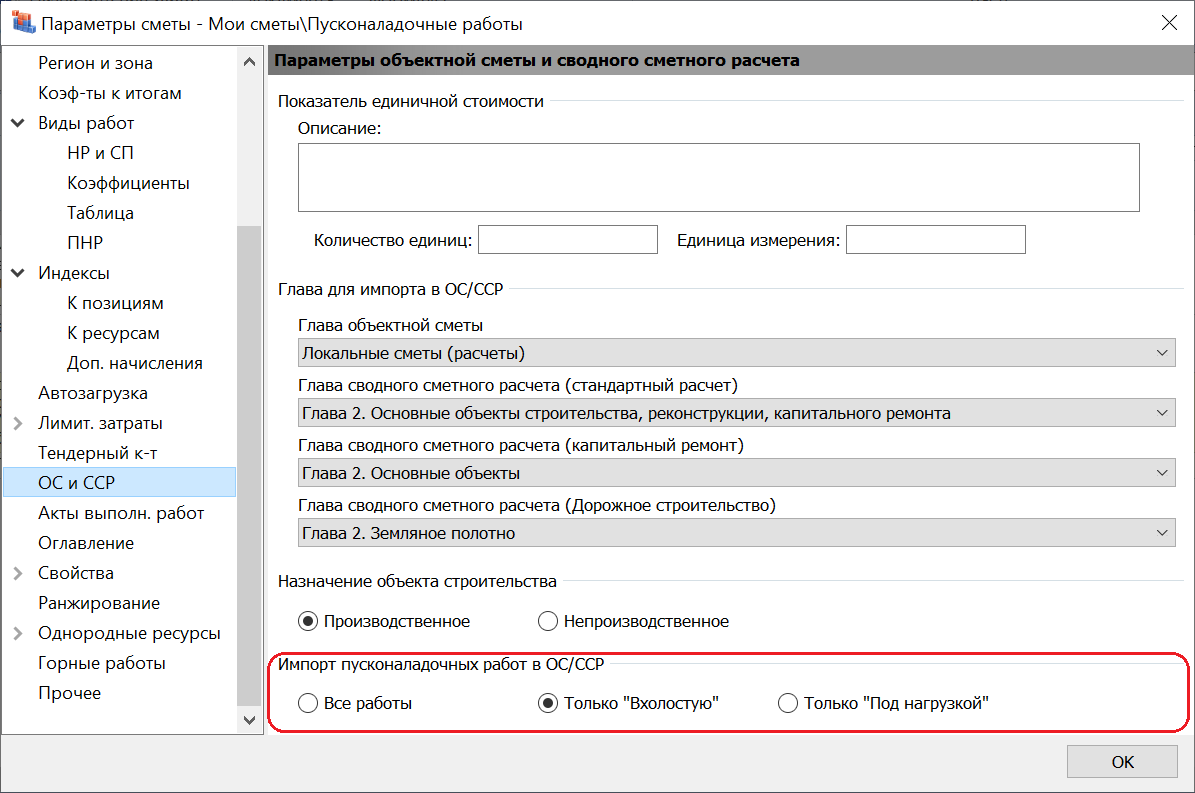This screenshot has width=1195, height=793.
Task: Open the Ранжирование section
Action: 99,603
